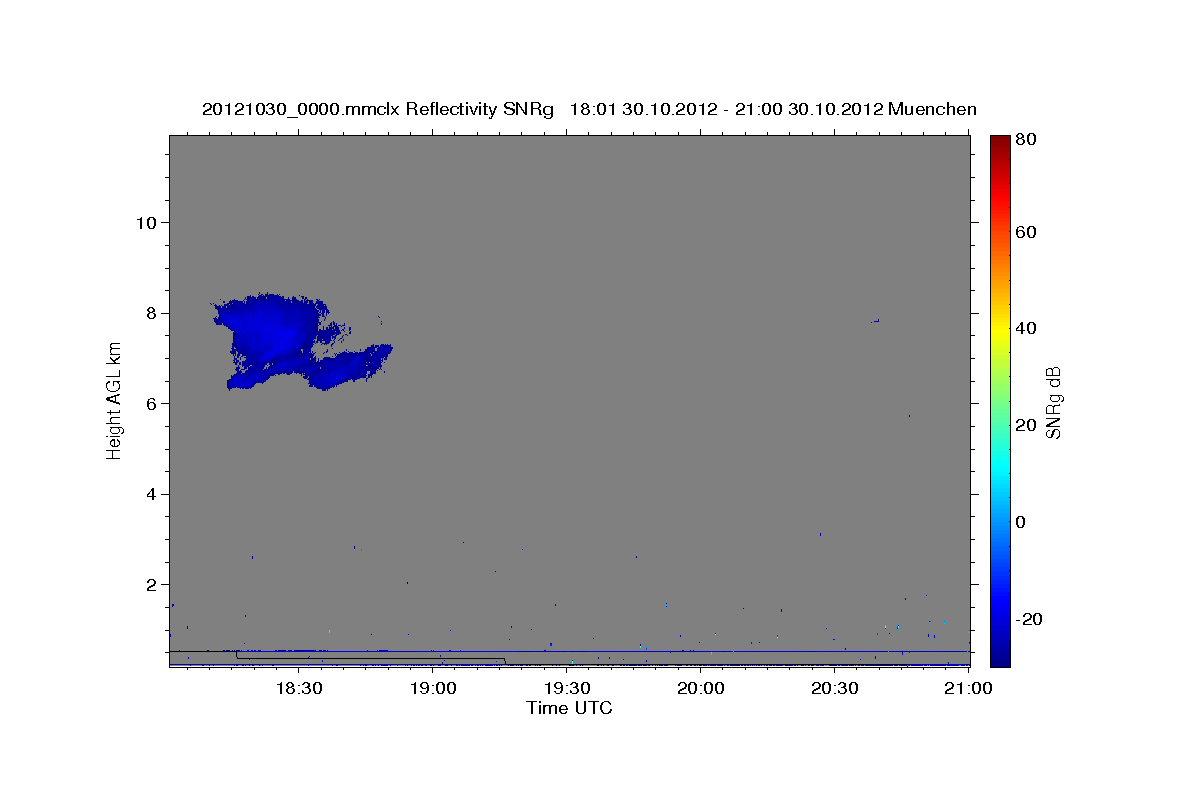Click the dark red top of colorbar
The height and width of the screenshot is (800, 1200).
[1000, 142]
